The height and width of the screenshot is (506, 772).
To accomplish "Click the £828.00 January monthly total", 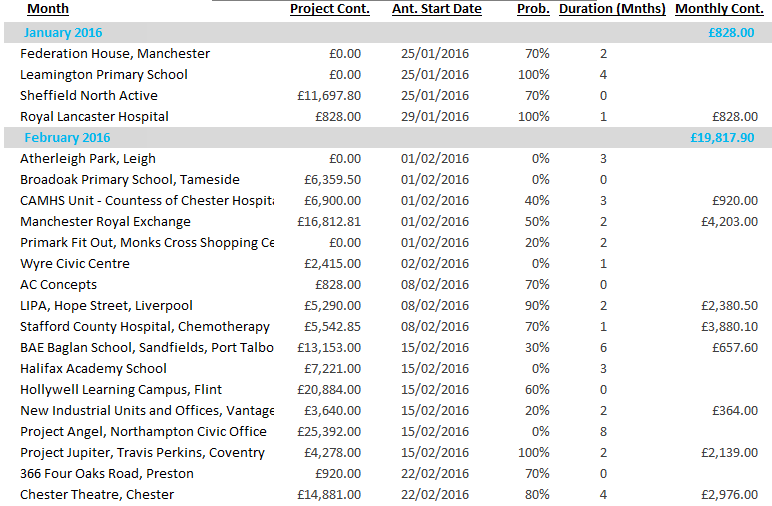I will (731, 33).
